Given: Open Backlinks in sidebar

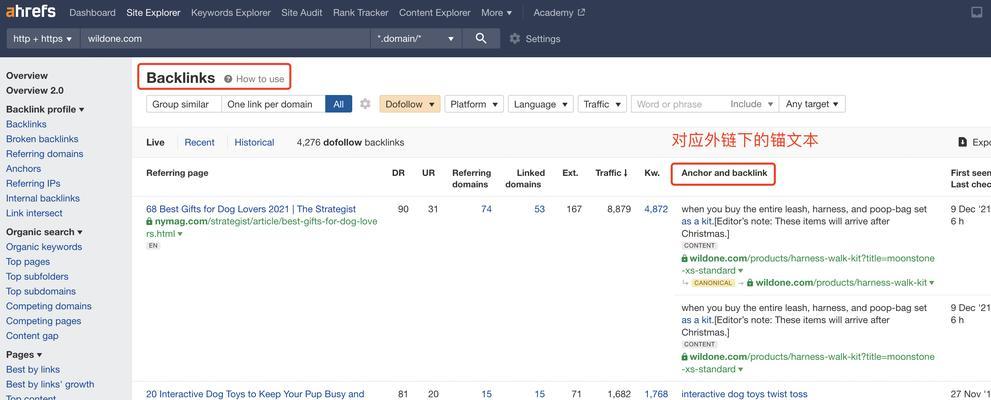Looking at the screenshot, I should point(27,124).
